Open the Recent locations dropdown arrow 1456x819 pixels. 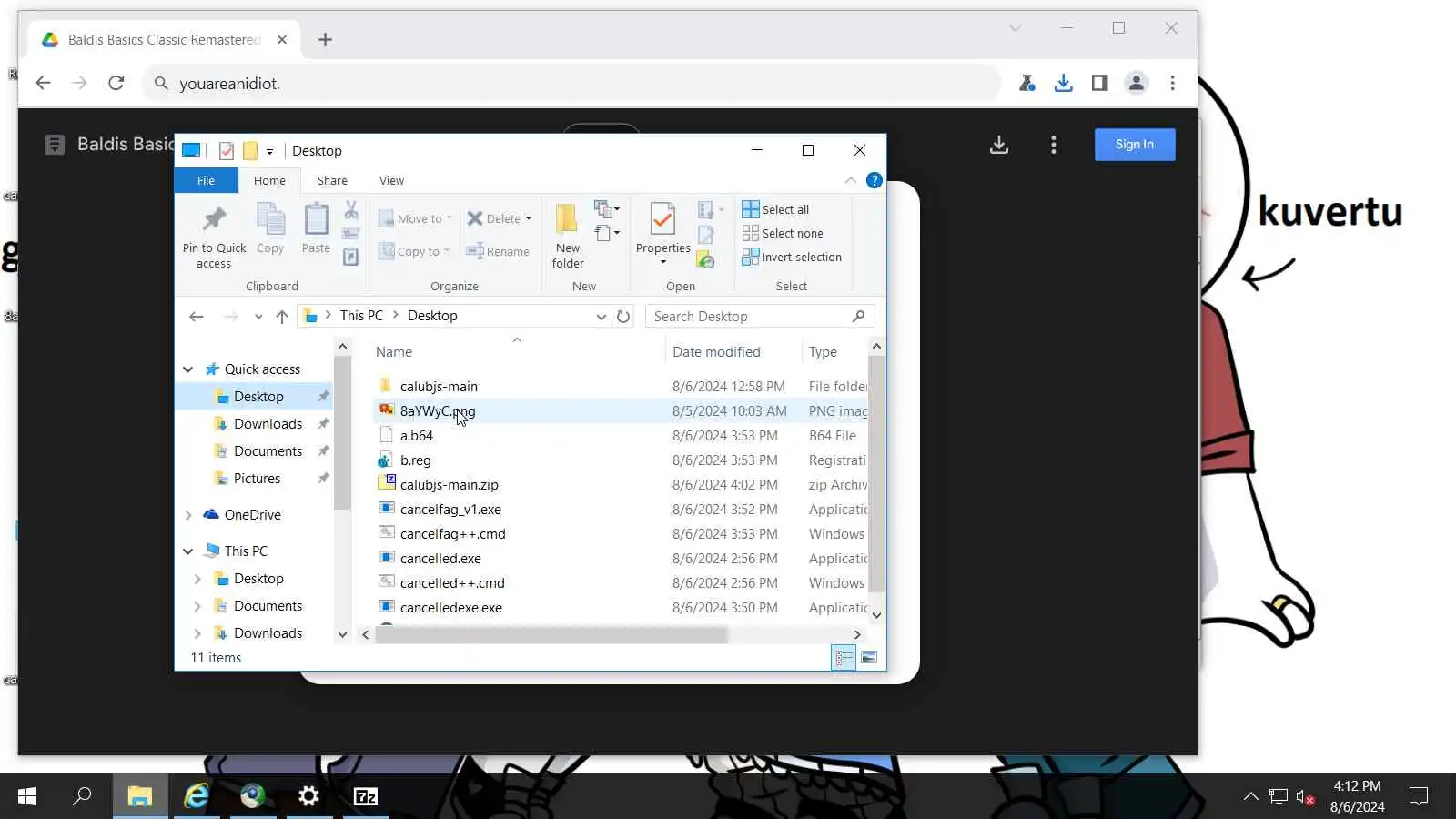[258, 317]
